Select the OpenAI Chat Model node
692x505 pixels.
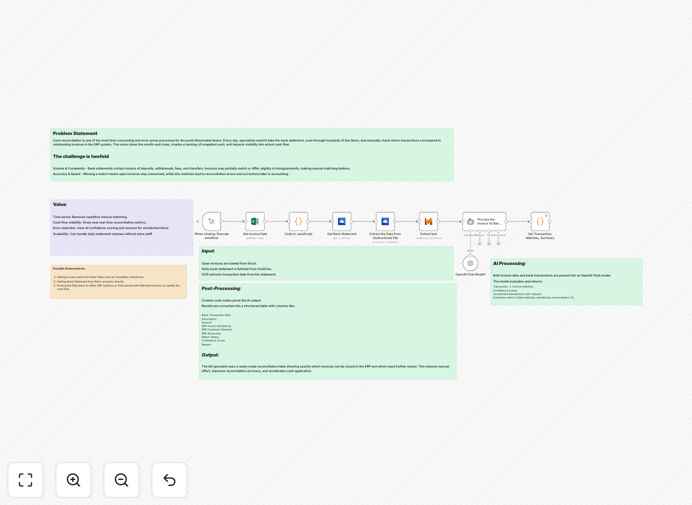pos(470,264)
